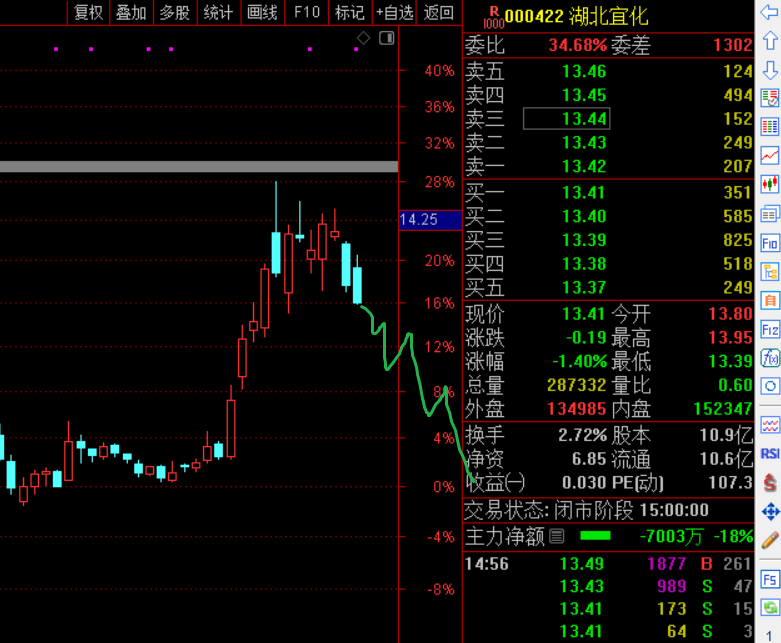Image resolution: width=781 pixels, height=643 pixels.
Task: Click the F5 chart switch icon
Action: (x=770, y=579)
